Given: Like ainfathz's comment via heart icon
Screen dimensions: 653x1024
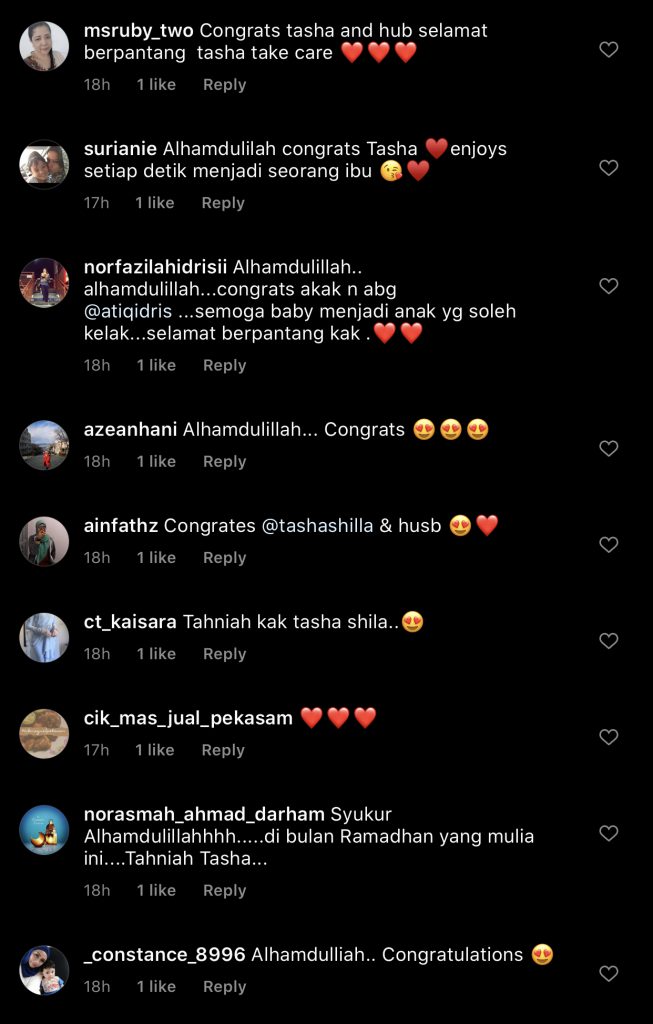Looking at the screenshot, I should 609,545.
